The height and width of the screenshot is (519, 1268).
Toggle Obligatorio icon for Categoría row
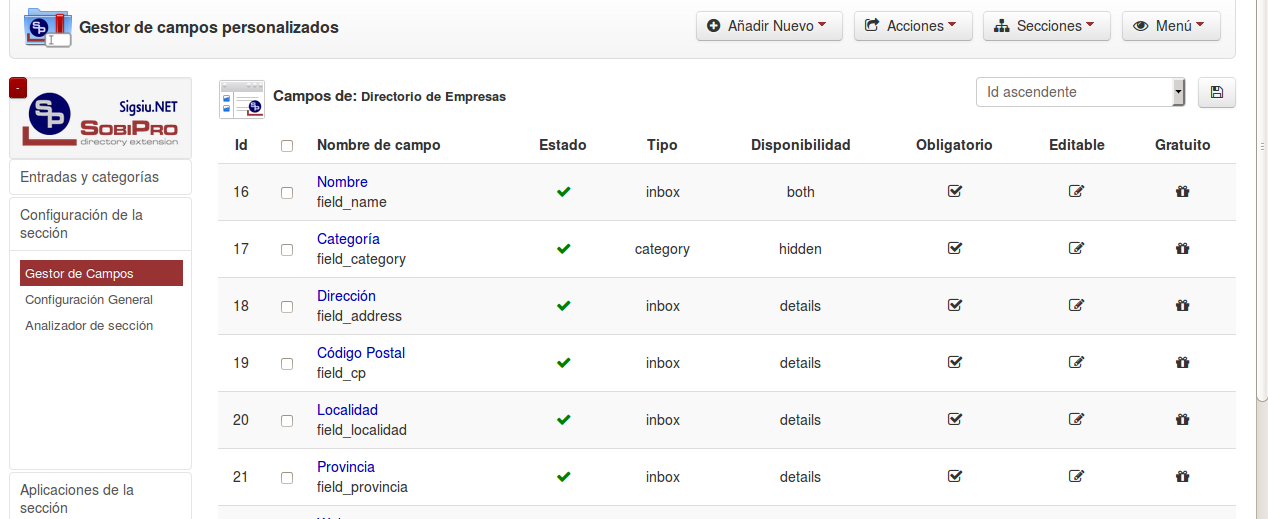coord(954,248)
